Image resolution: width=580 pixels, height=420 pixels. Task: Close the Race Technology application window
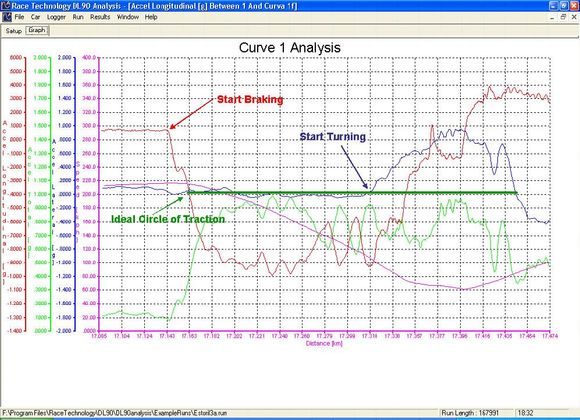click(x=574, y=6)
